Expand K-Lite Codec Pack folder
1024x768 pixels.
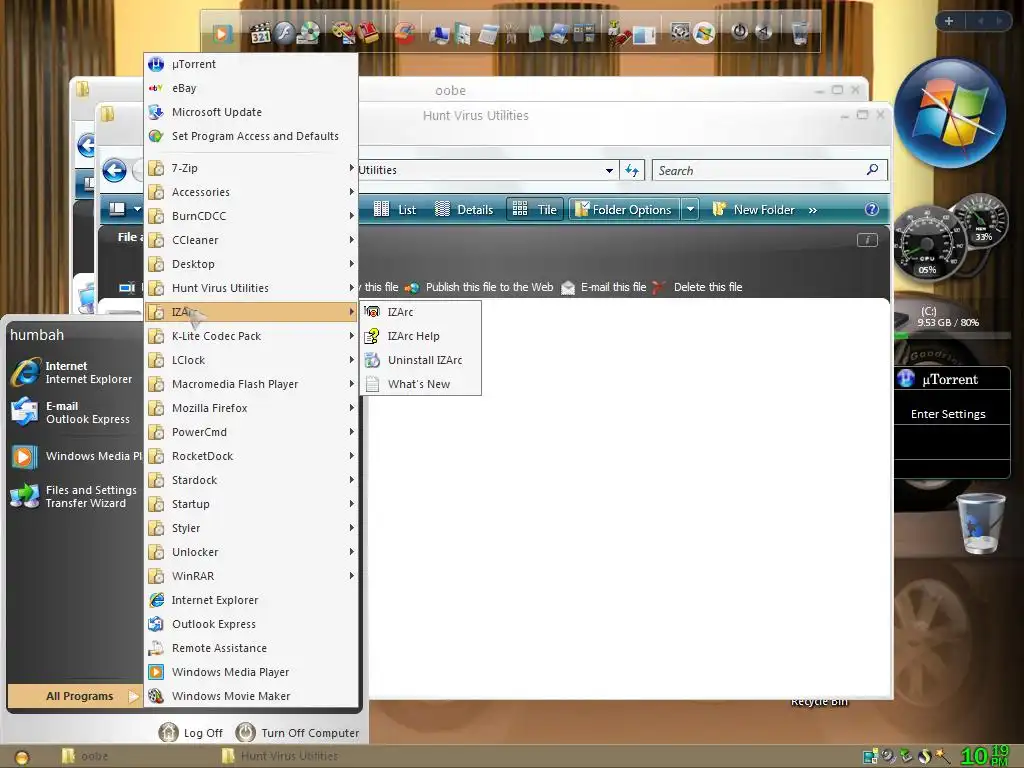click(251, 336)
